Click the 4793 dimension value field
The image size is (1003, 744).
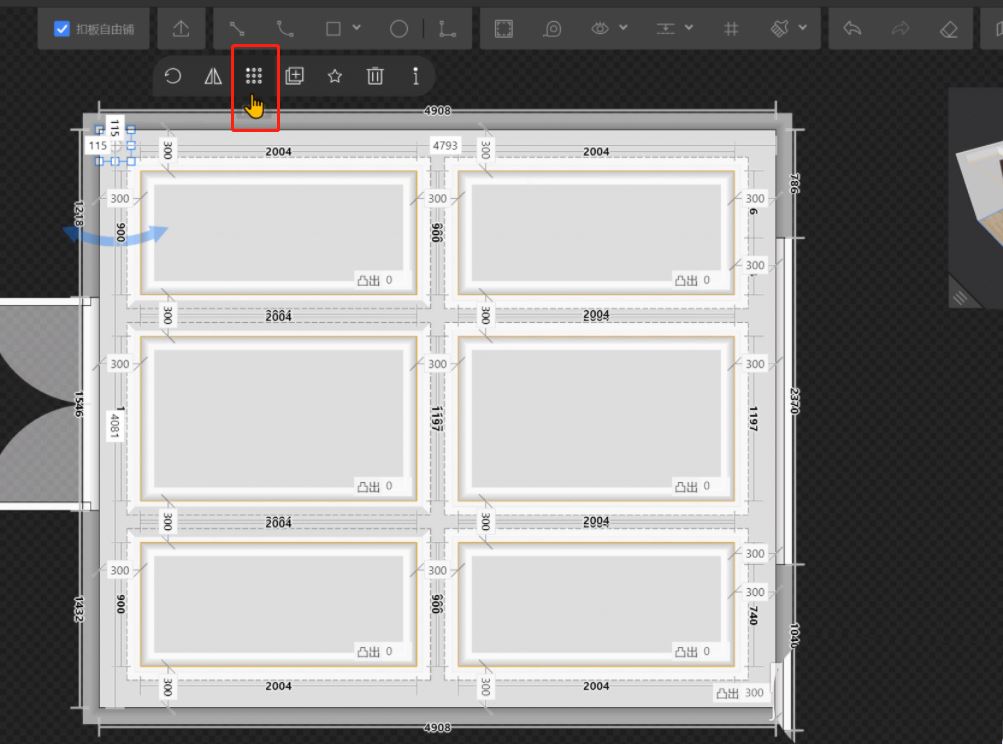tap(445, 146)
